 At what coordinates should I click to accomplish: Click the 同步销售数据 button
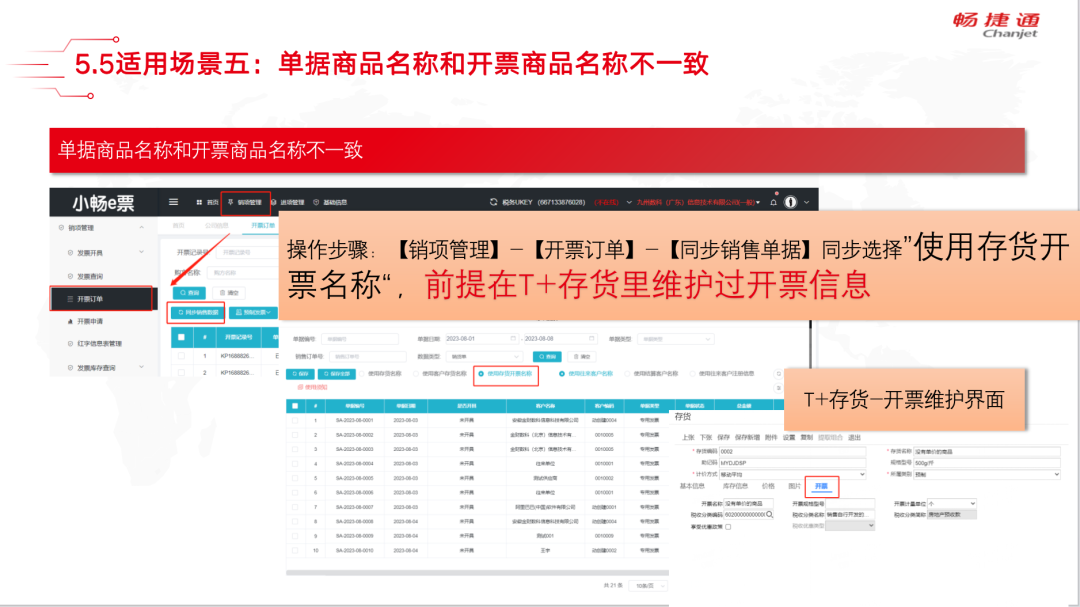pos(196,312)
